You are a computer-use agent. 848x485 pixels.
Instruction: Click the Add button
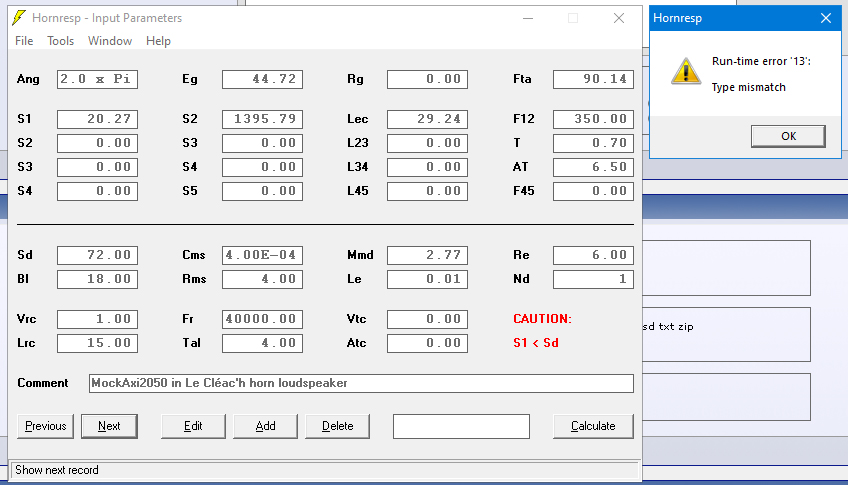[265, 426]
